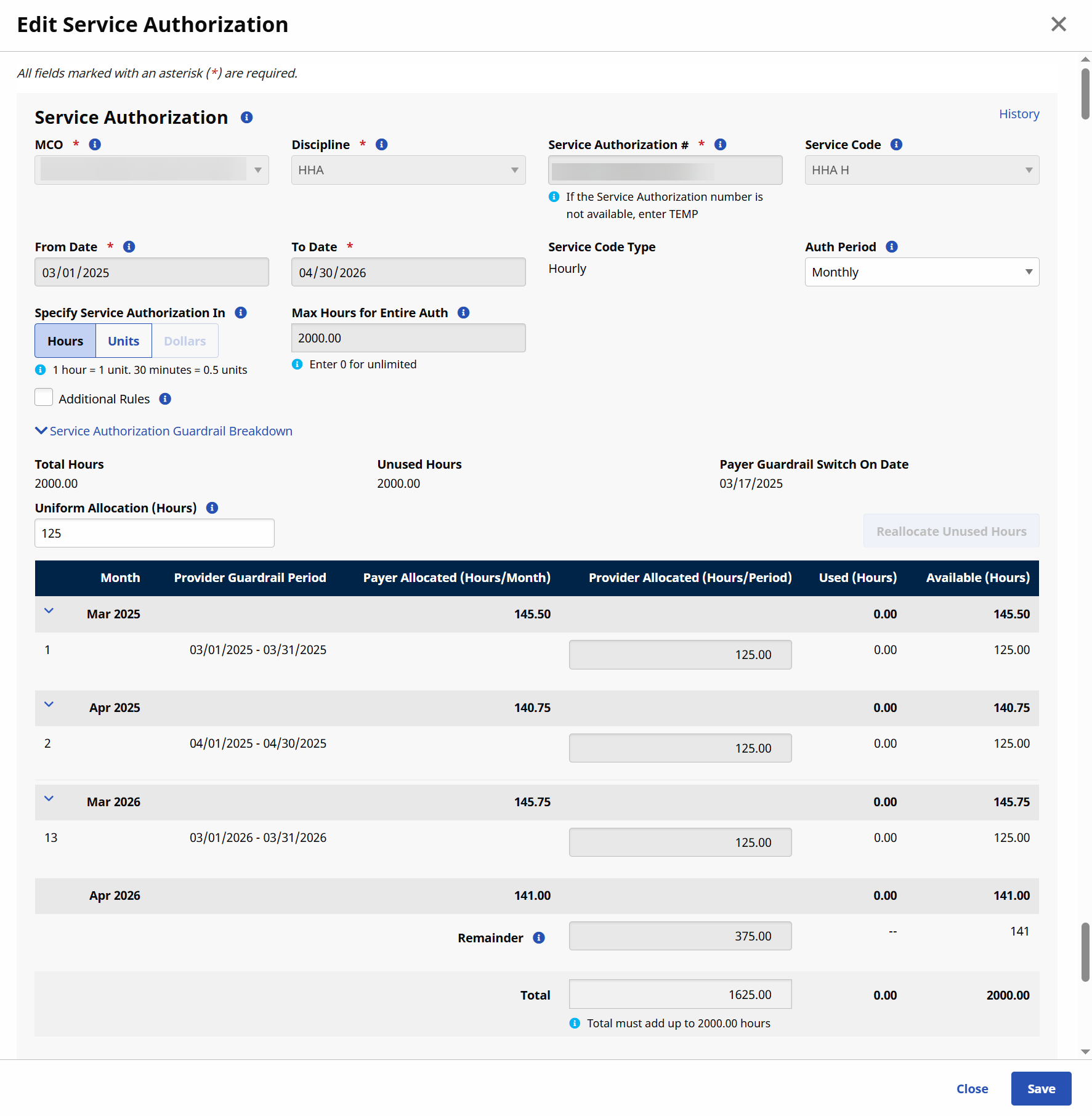The width and height of the screenshot is (1092, 1116).
Task: Open the Remainder info tooltip
Action: 538,937
